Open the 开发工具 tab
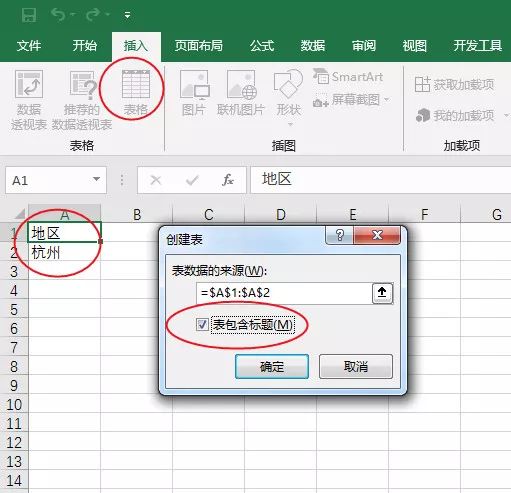Image resolution: width=511 pixels, height=493 pixels. [478, 46]
